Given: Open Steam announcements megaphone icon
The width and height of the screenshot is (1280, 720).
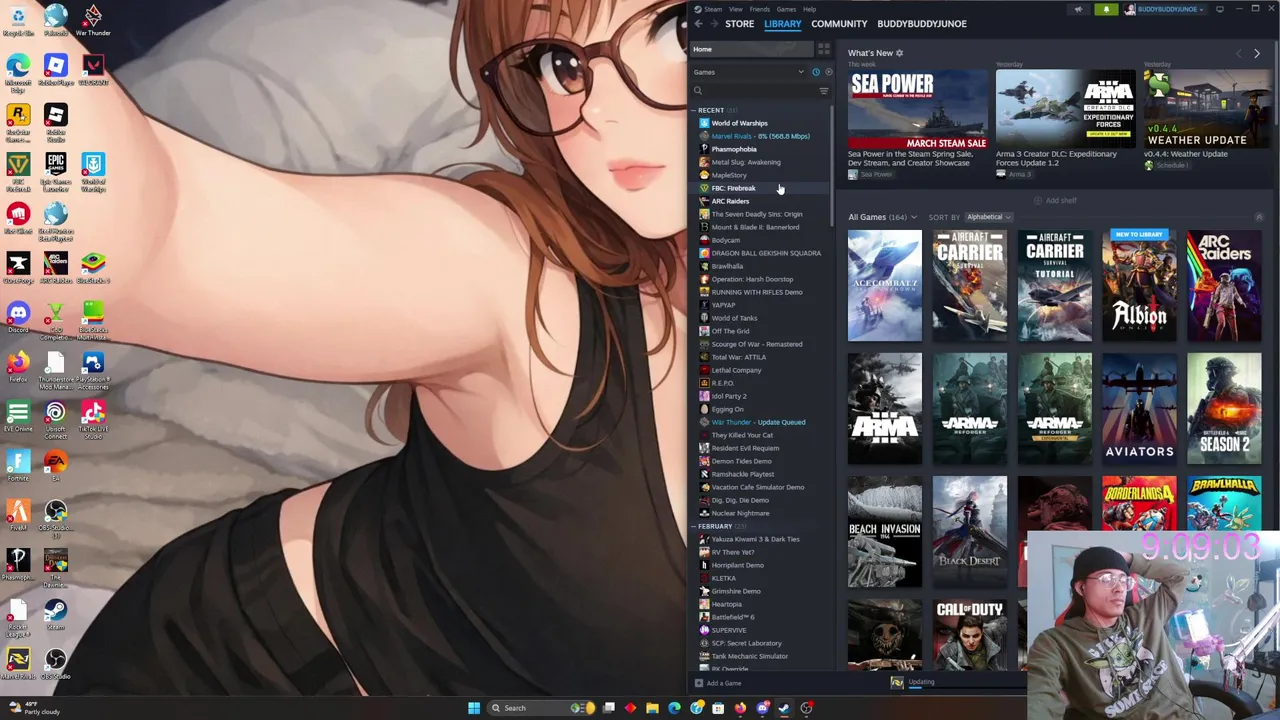Looking at the screenshot, I should 1078,9.
